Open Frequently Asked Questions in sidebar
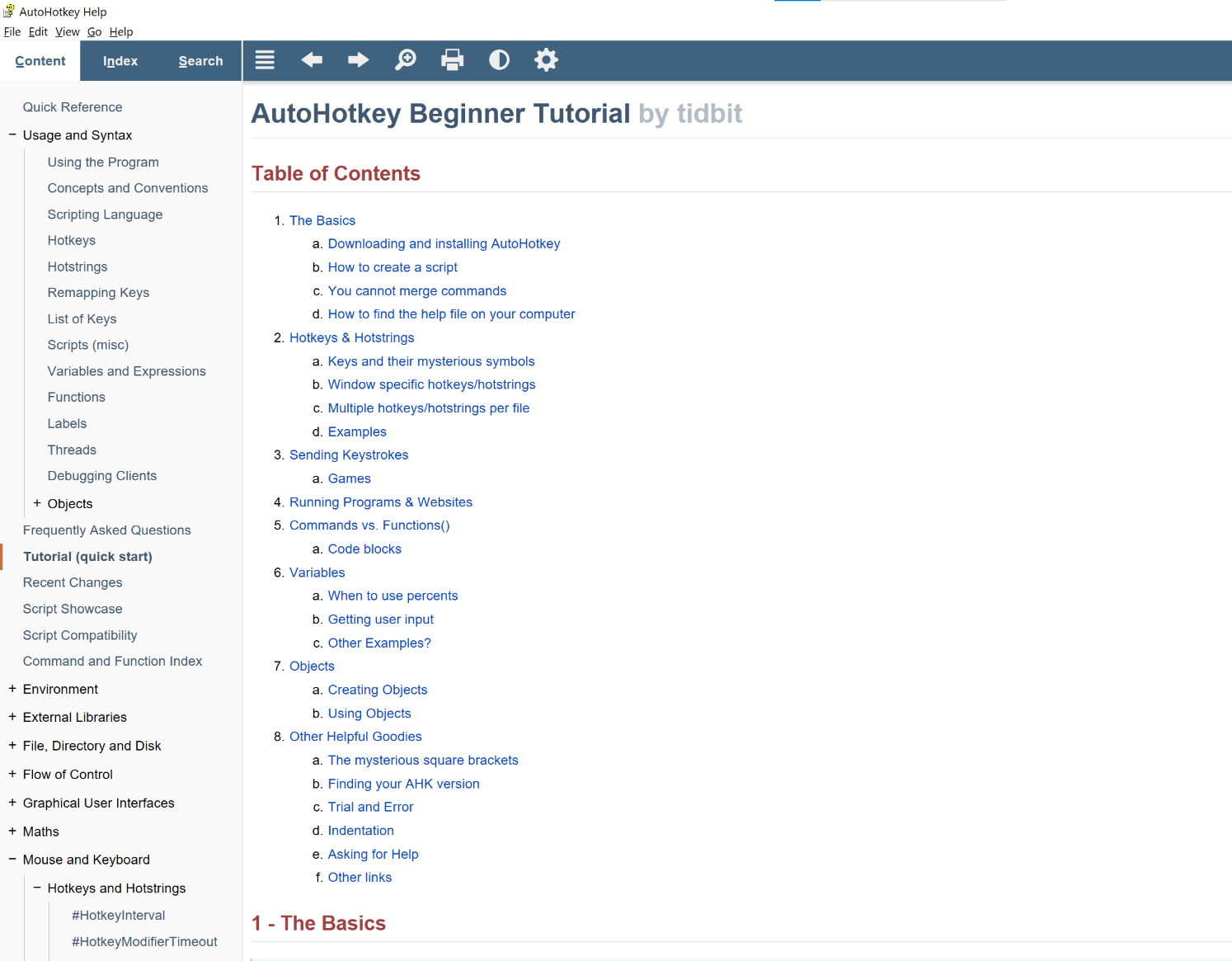The image size is (1232, 961). coord(106,530)
